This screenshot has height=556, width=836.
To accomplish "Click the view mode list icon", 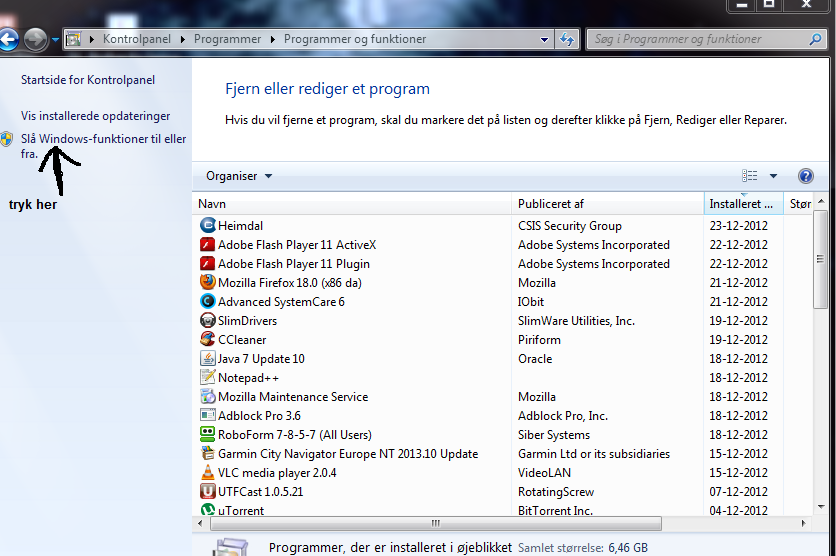I will point(750,176).
